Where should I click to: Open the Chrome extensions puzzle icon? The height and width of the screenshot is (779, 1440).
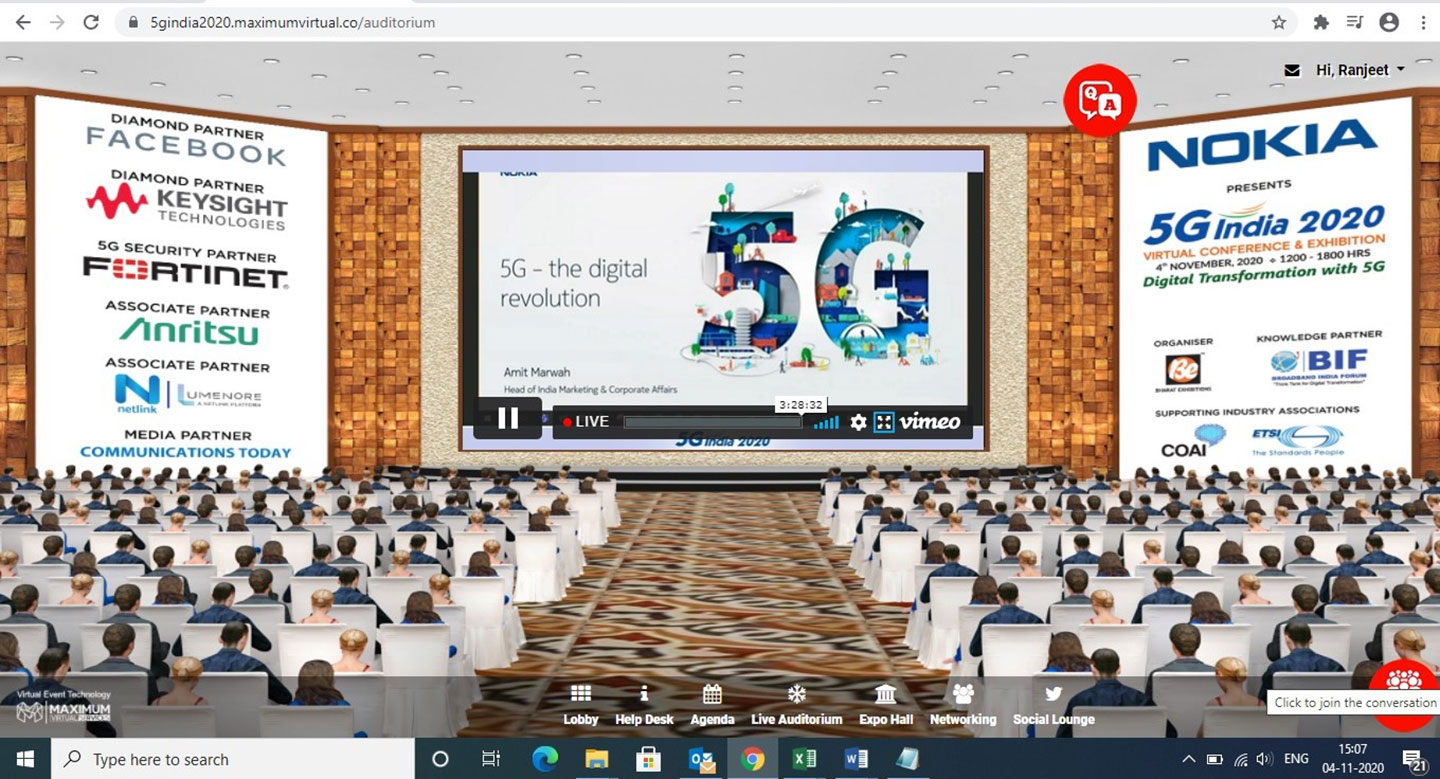click(1321, 22)
